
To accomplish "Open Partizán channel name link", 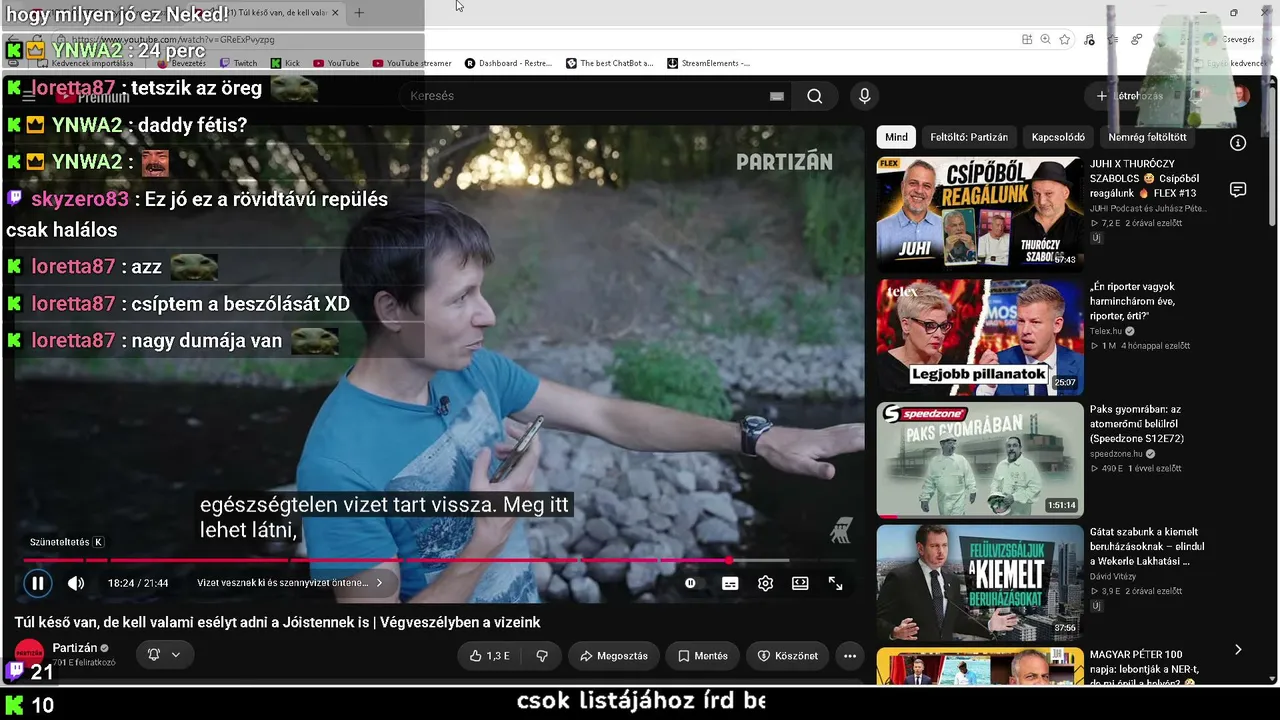I will click(x=75, y=648).
